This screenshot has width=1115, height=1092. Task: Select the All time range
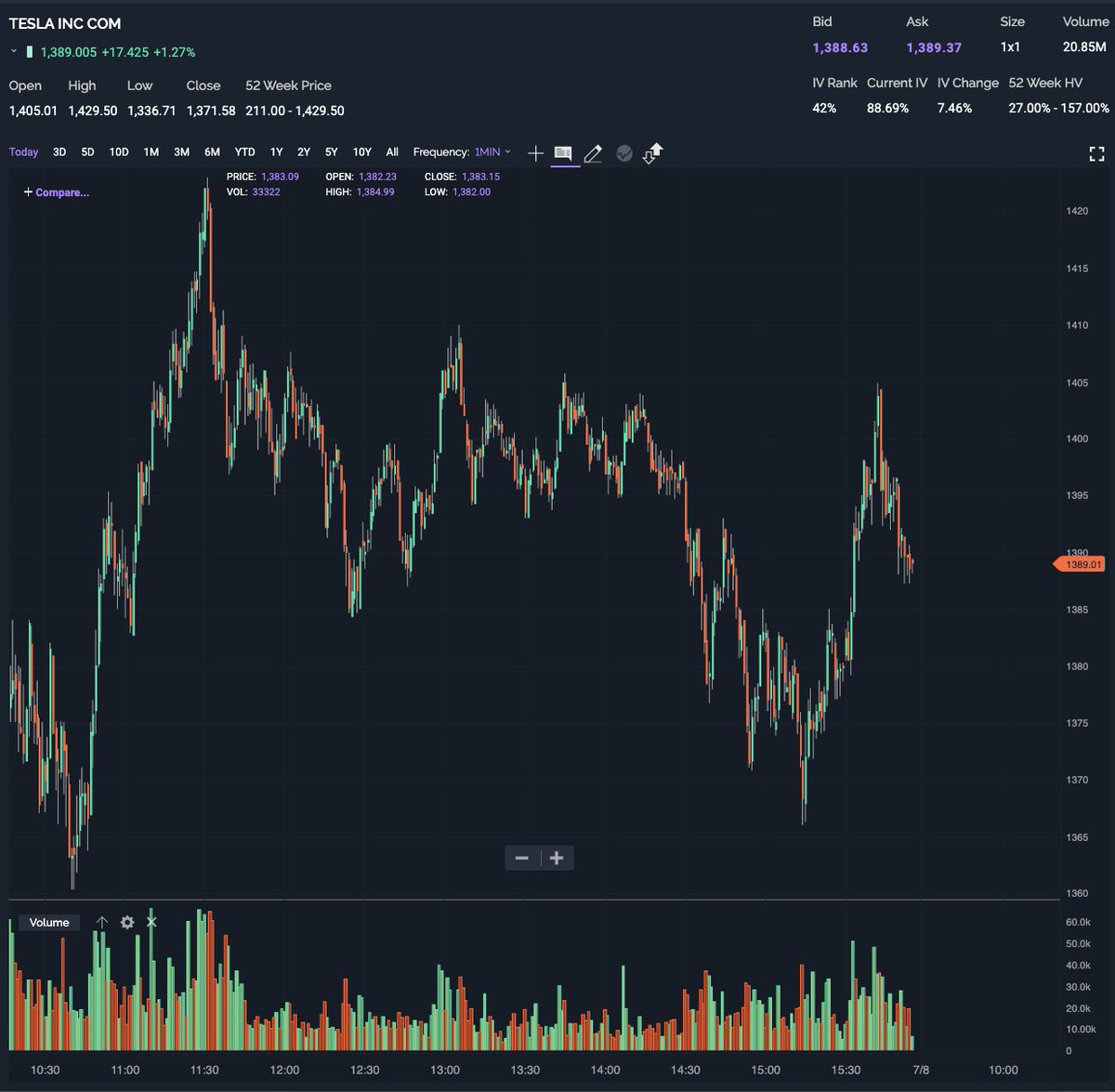click(392, 151)
